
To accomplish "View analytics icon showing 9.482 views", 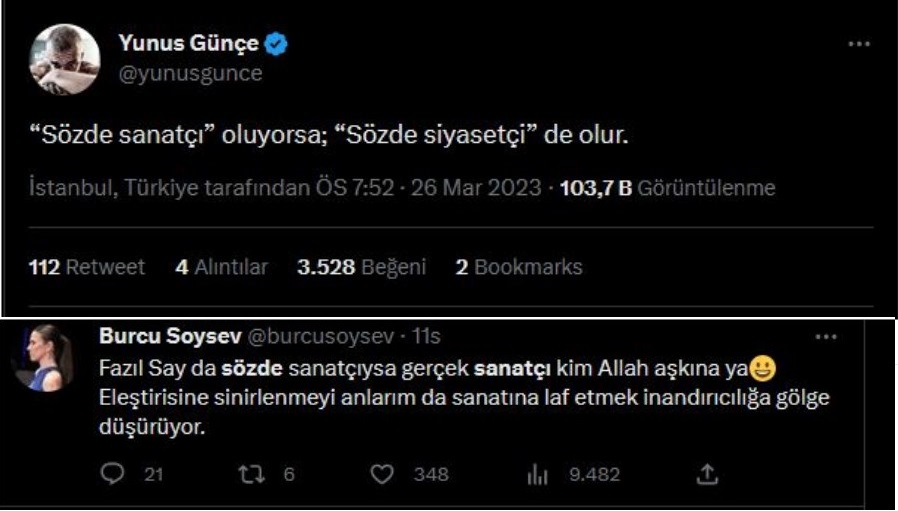I will 534,474.
